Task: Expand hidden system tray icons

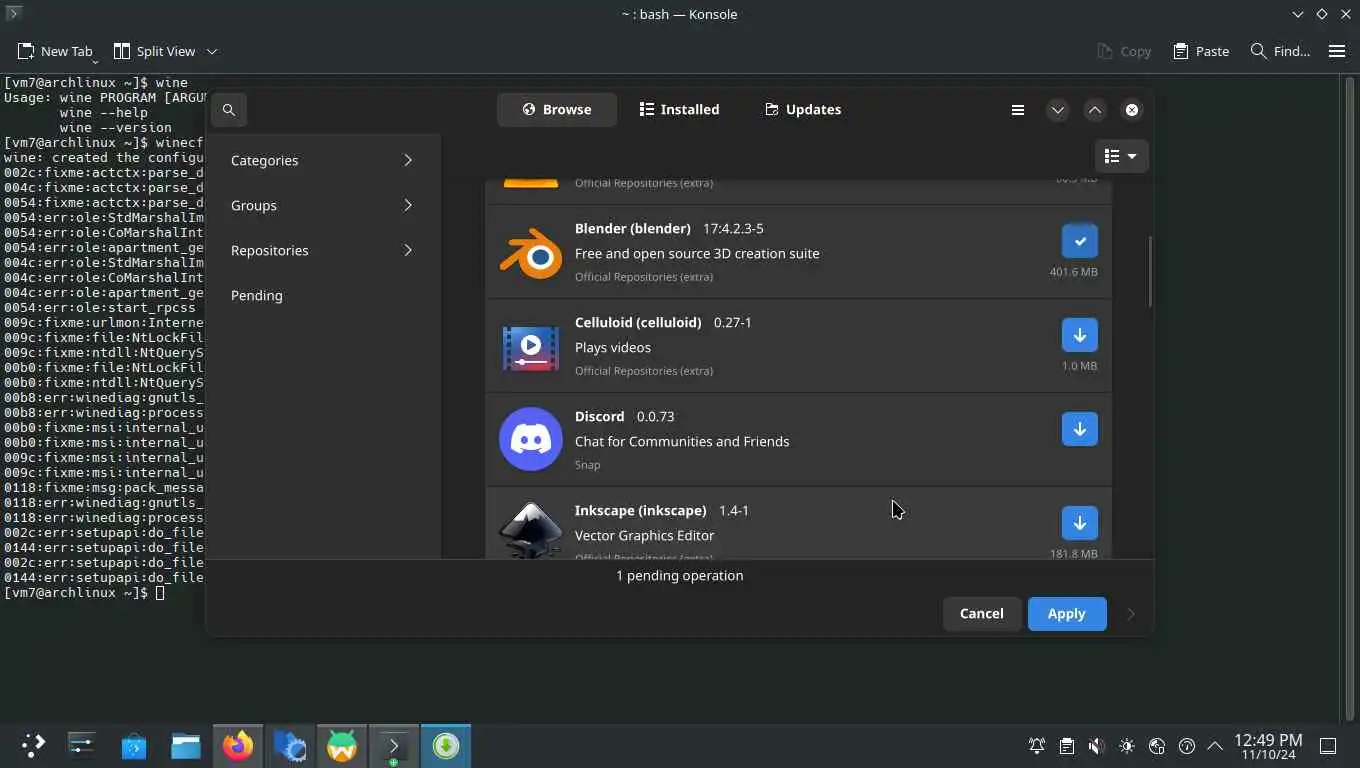Action: pyautogui.click(x=1215, y=746)
